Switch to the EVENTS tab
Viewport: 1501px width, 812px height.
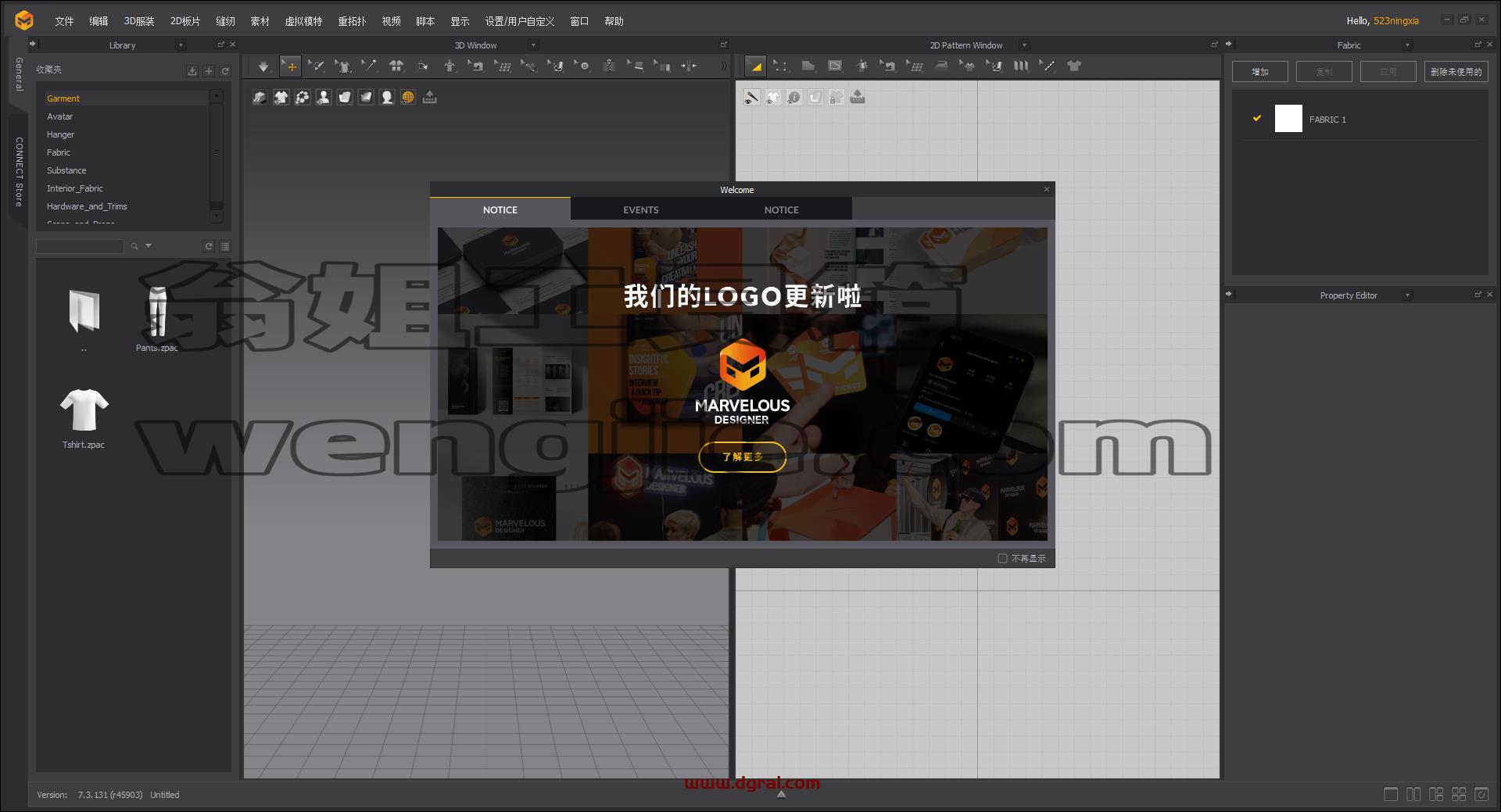point(641,209)
